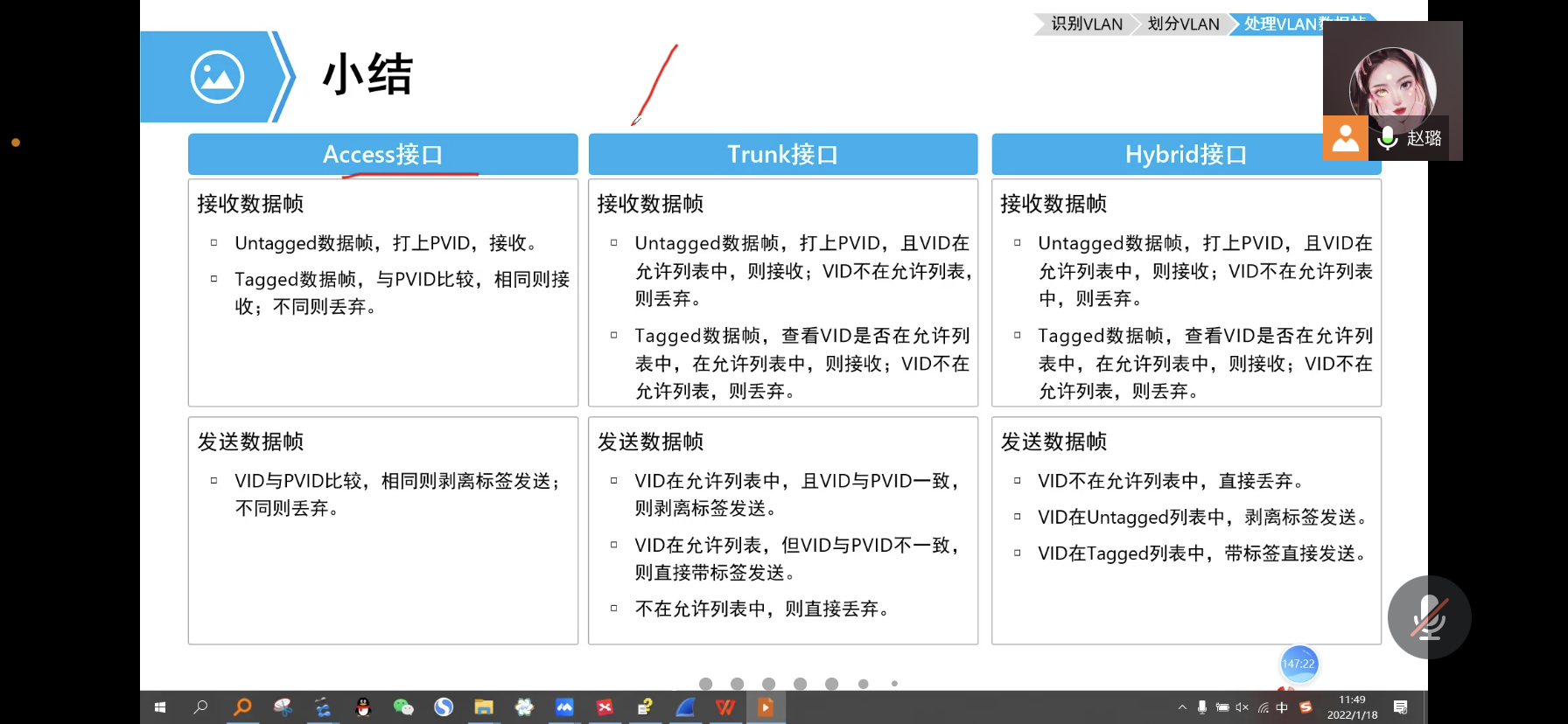Click the 147:22 meeting timer bubble
This screenshot has width=1568, height=724.
(1298, 664)
